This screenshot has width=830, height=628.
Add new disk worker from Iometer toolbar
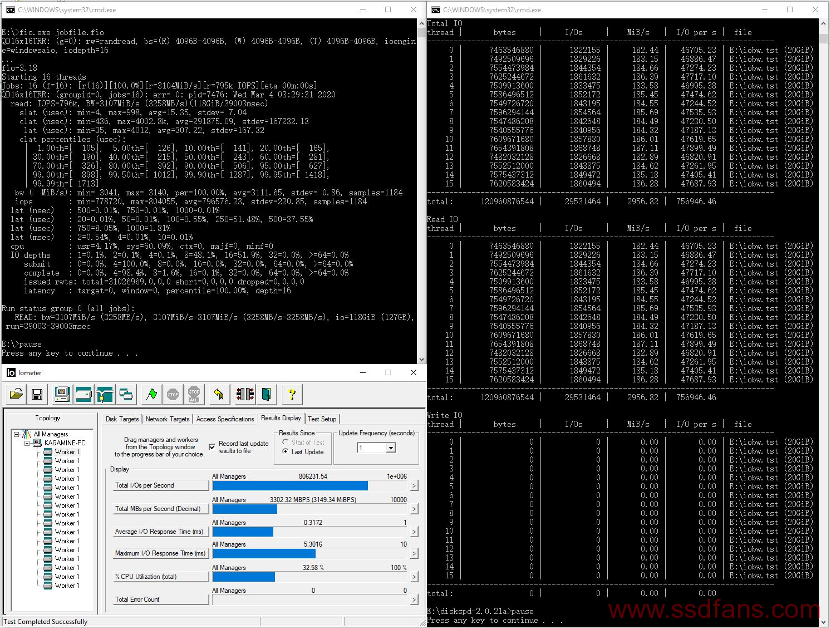(x=83, y=394)
